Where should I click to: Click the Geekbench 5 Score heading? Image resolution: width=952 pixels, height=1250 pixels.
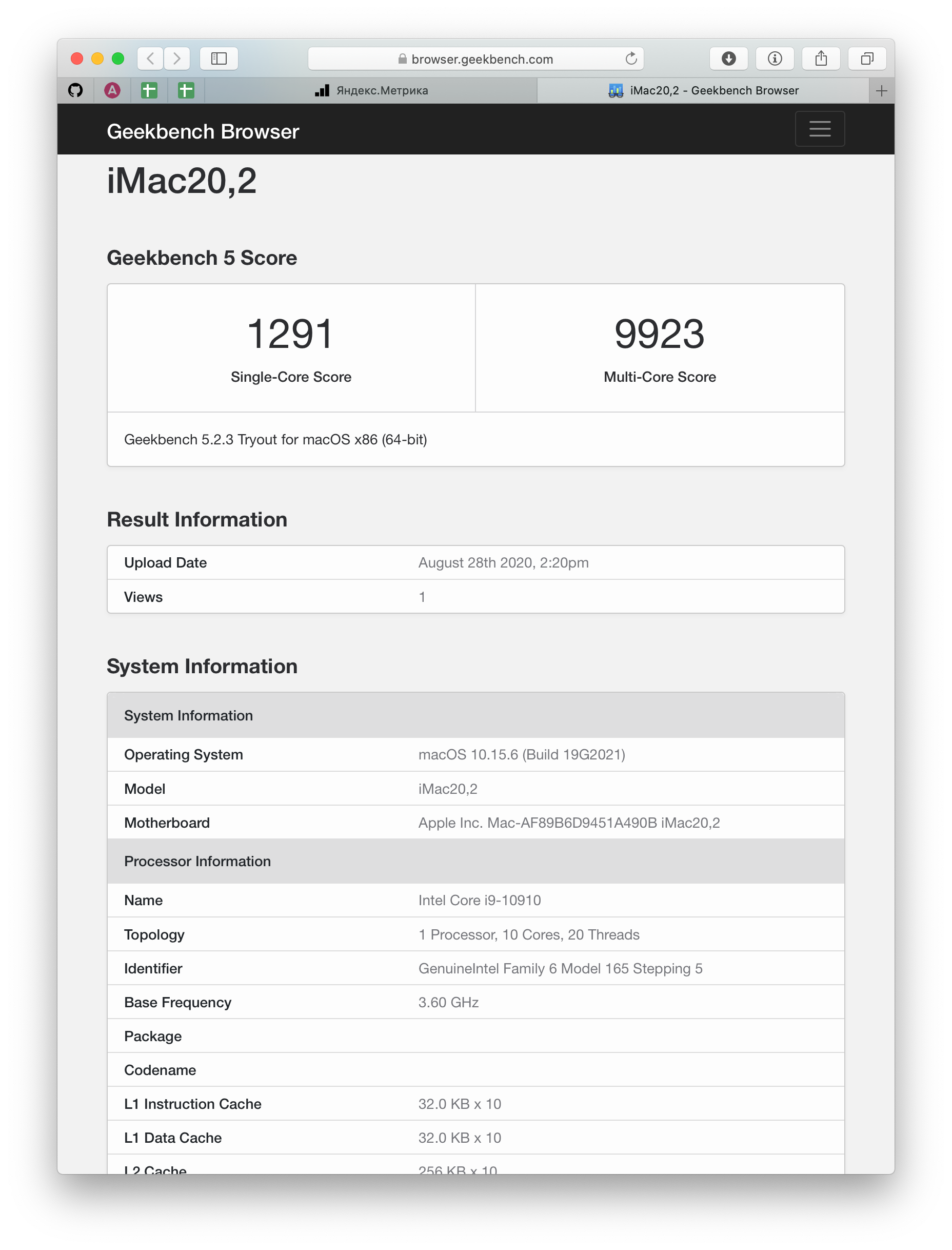pos(202,258)
